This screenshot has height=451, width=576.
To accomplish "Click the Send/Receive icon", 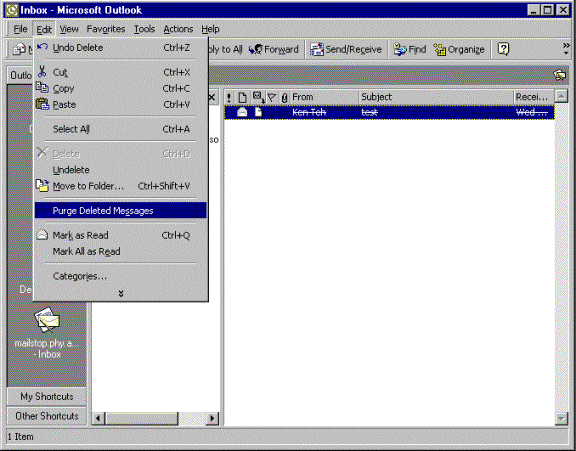I will 317,49.
